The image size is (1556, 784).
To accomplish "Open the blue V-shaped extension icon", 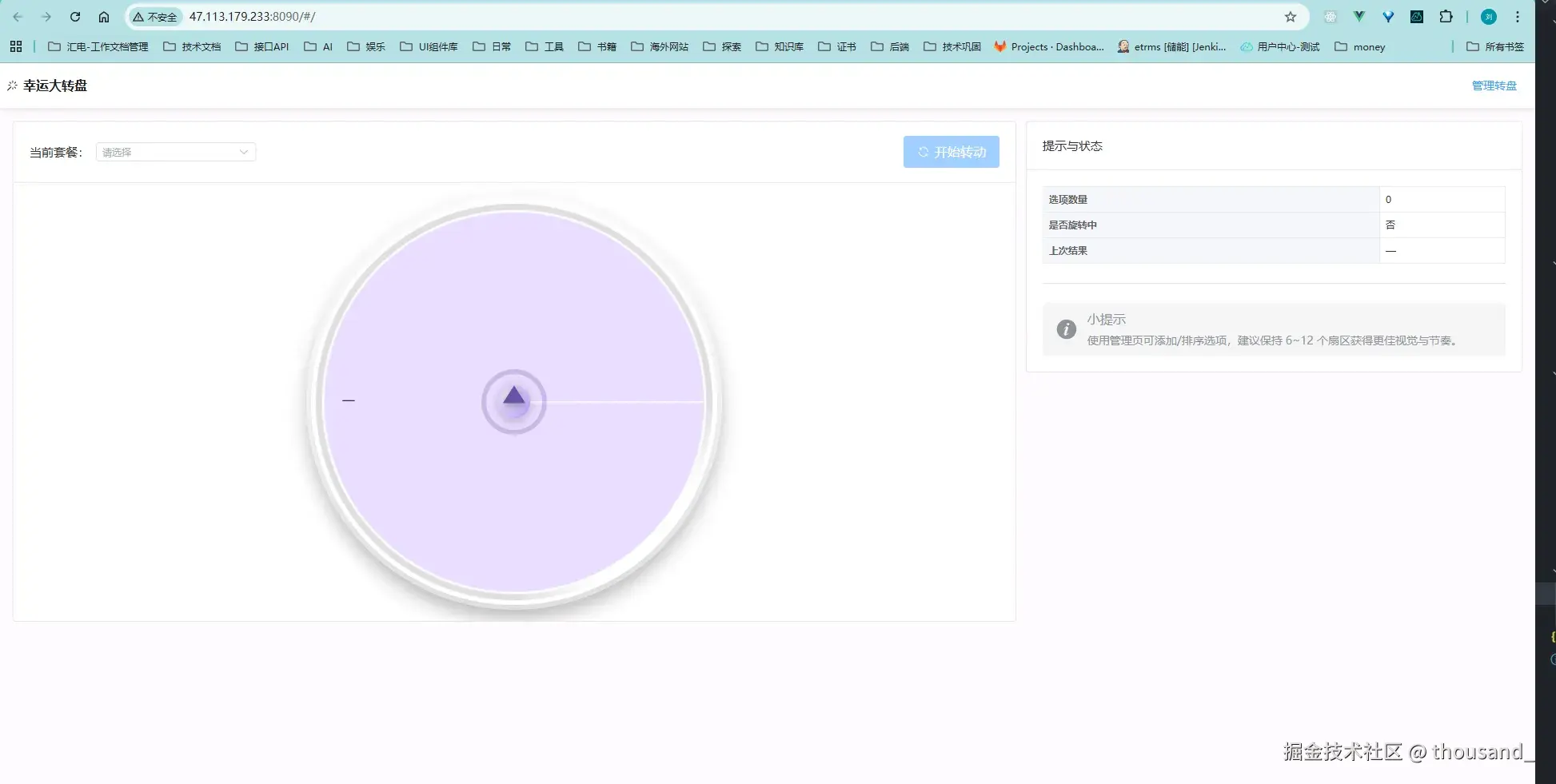I will tap(1388, 17).
